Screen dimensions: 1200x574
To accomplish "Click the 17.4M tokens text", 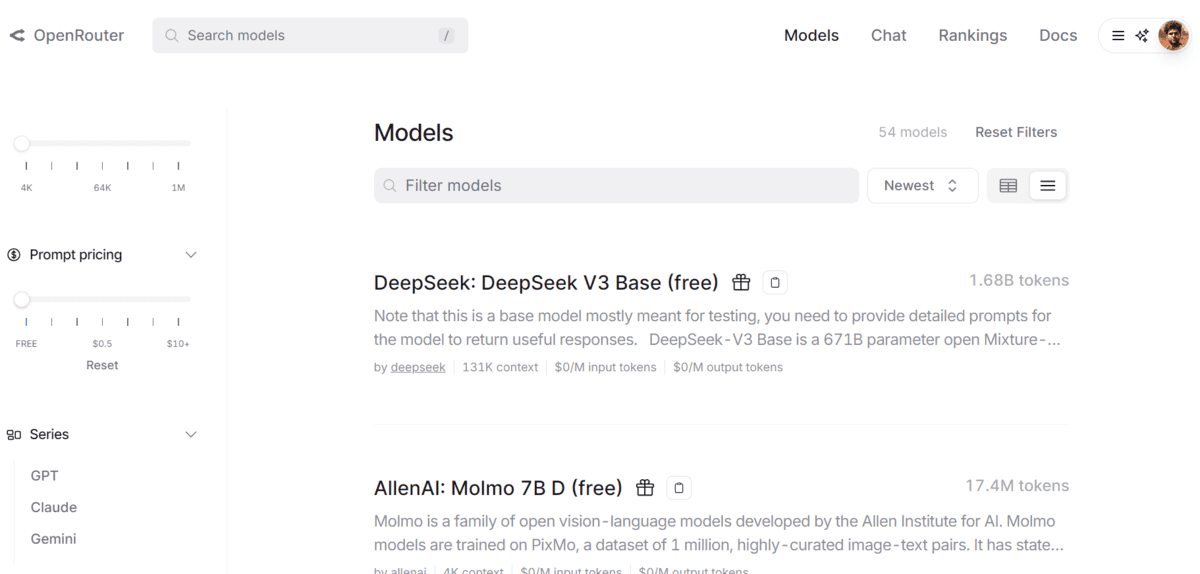I will pos(1016,486).
